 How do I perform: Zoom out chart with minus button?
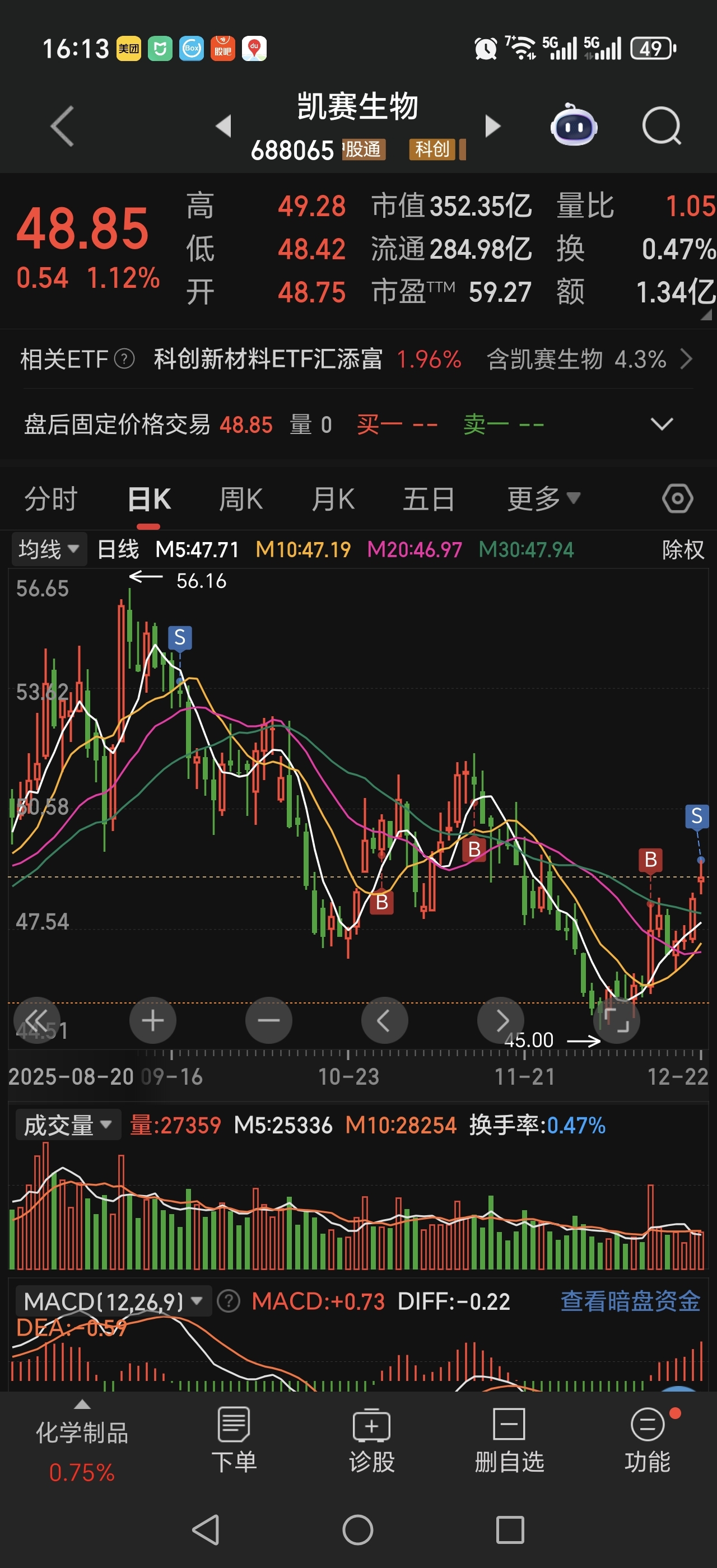(268, 1020)
